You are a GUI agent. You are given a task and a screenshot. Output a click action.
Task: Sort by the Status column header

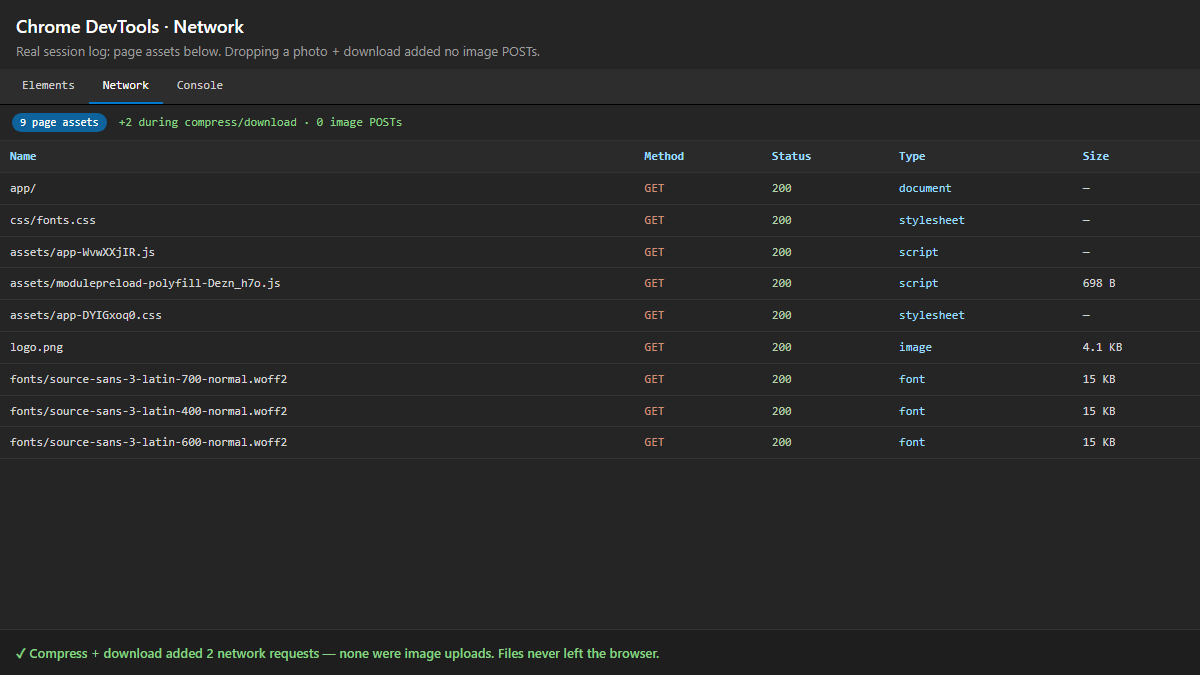pos(791,156)
